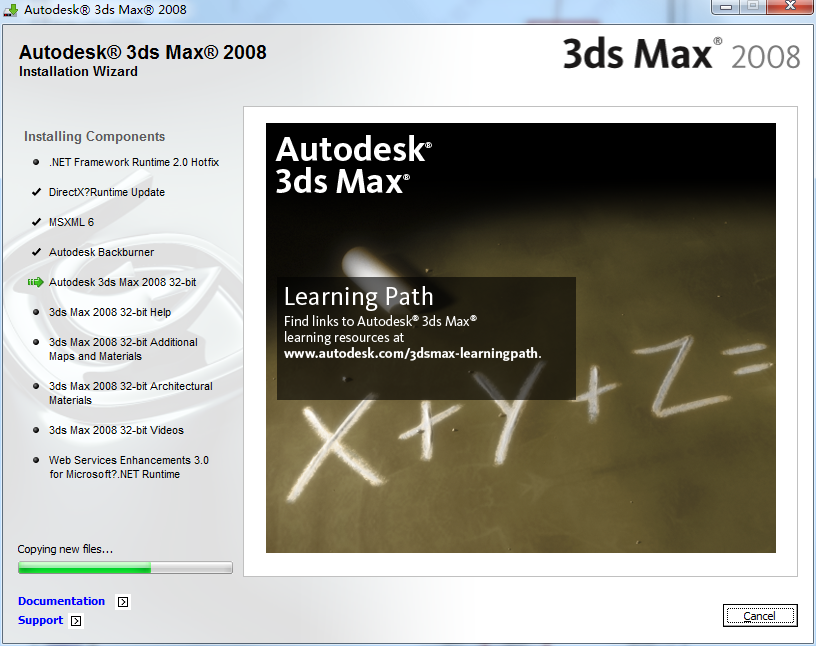Click the bullet beside .NET Framework Runtime 2.0 Hotfix
Screen dimensions: 816x646
[36, 162]
